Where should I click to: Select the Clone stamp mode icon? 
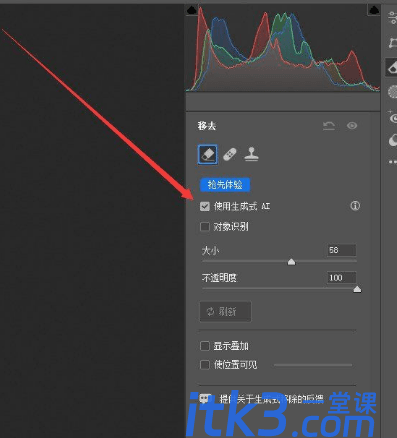click(x=251, y=154)
